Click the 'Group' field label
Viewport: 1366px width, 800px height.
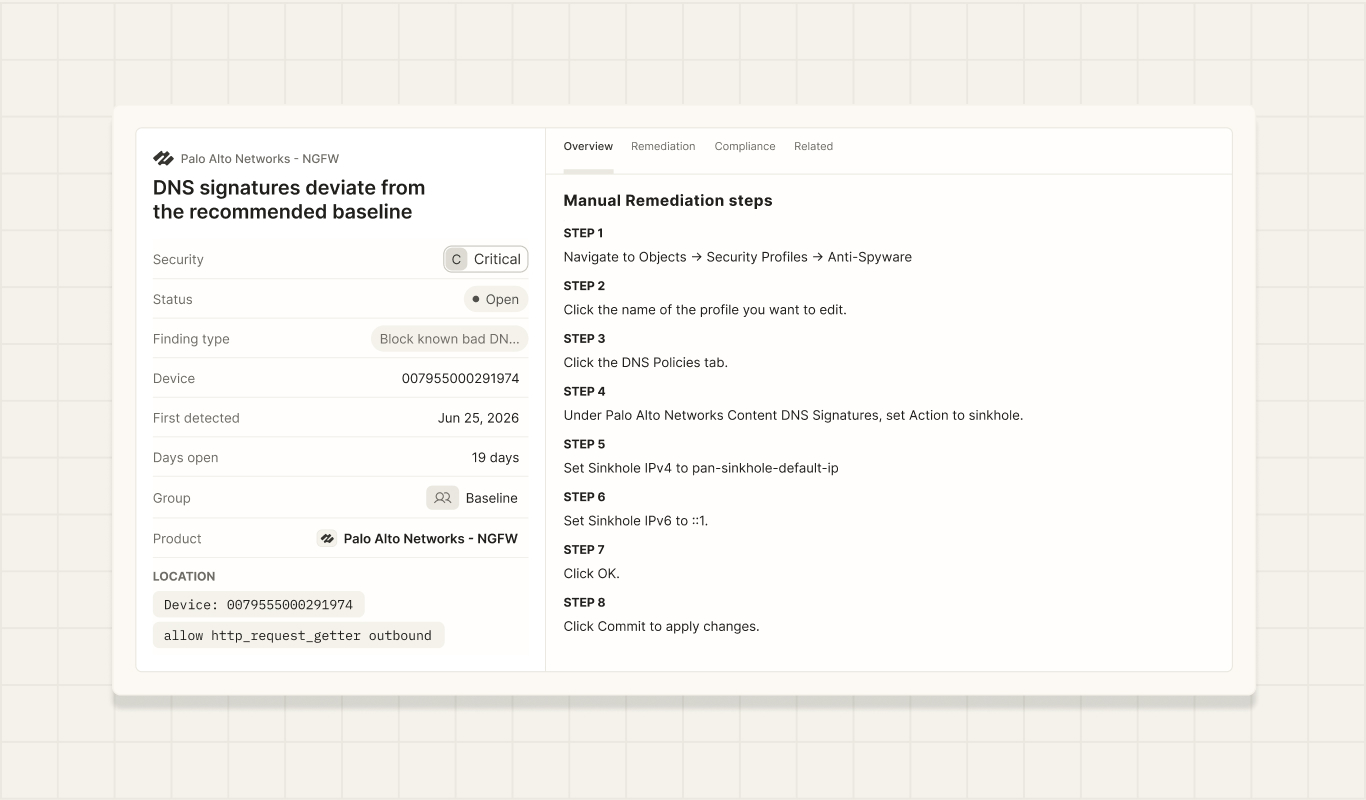pos(172,498)
